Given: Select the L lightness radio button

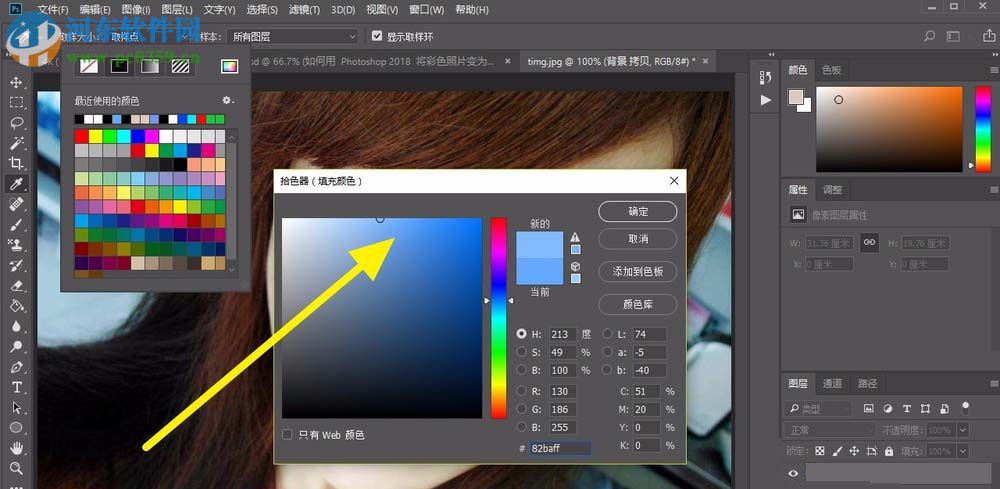Looking at the screenshot, I should (607, 334).
